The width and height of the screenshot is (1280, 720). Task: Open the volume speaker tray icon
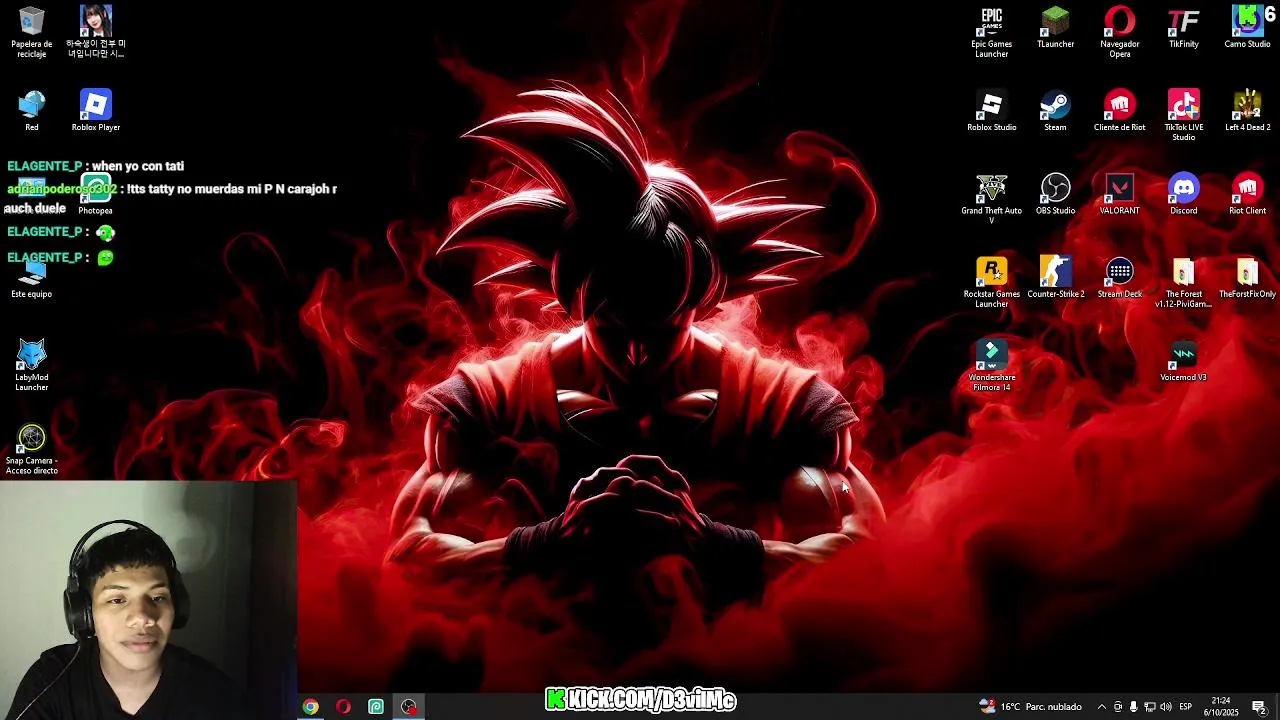(1165, 706)
